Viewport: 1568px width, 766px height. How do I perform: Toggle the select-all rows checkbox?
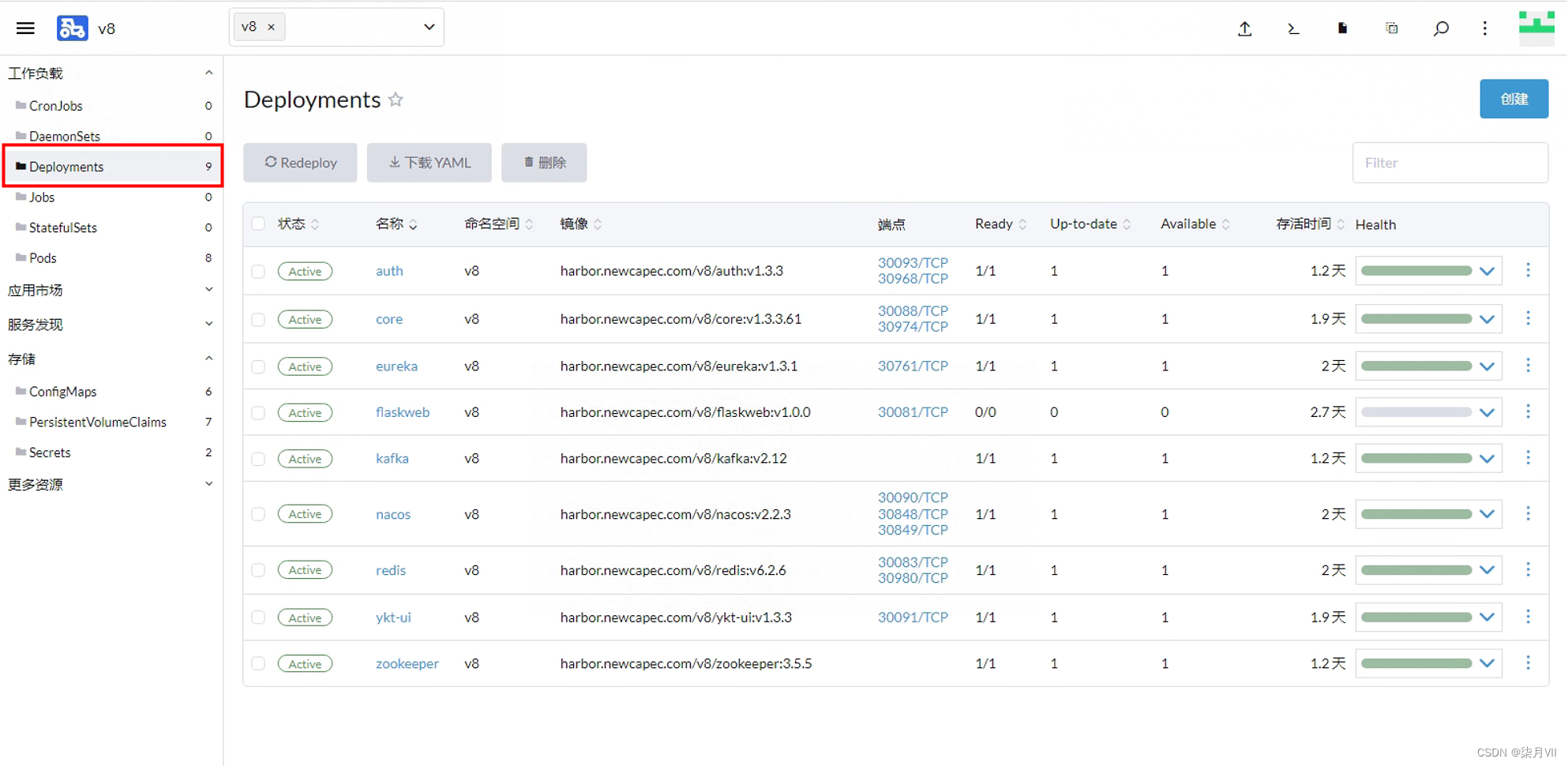point(258,223)
